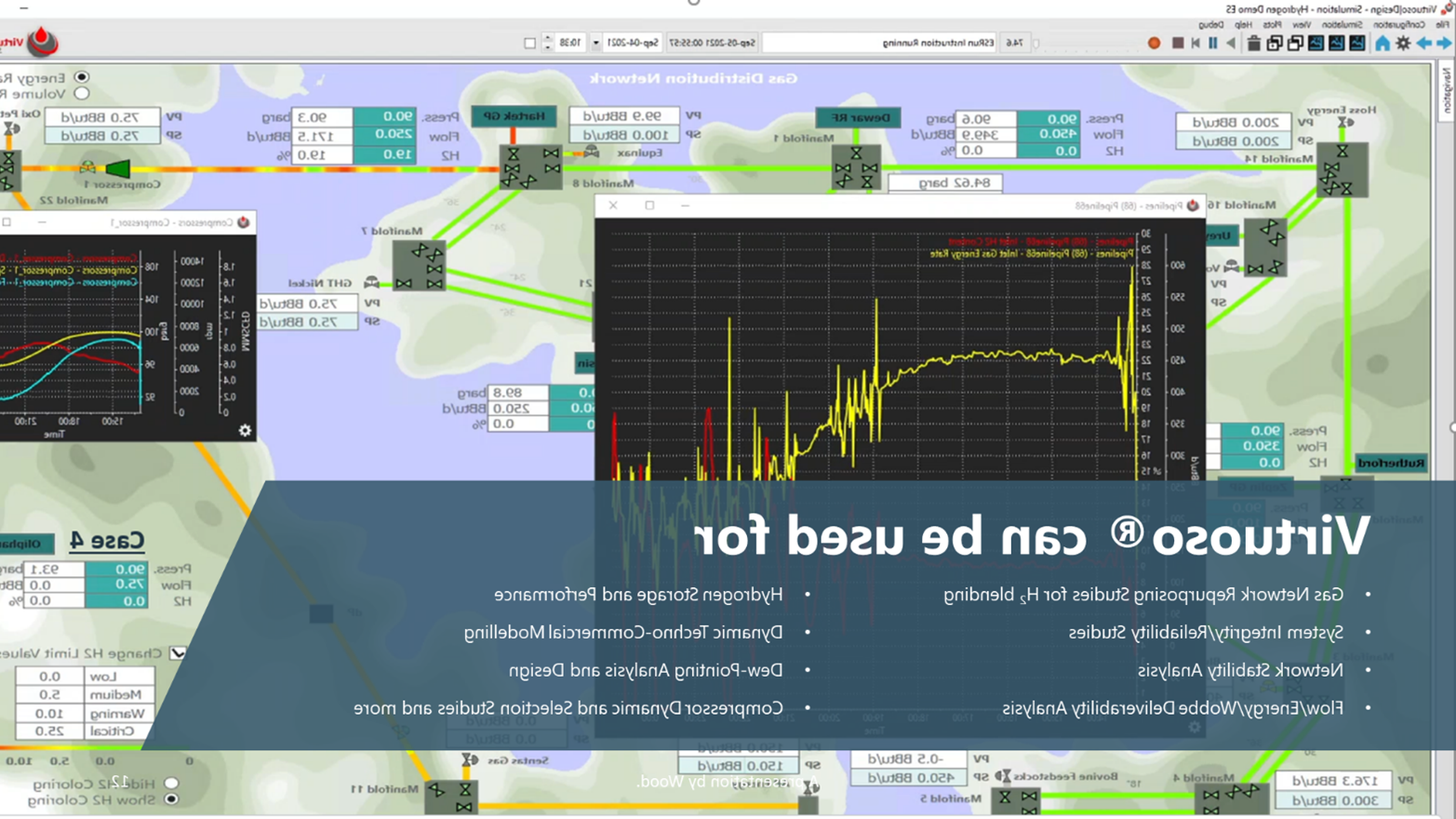This screenshot has width=1456, height=819.
Task: Go to the next view with forward arrow
Action: [x=1444, y=43]
